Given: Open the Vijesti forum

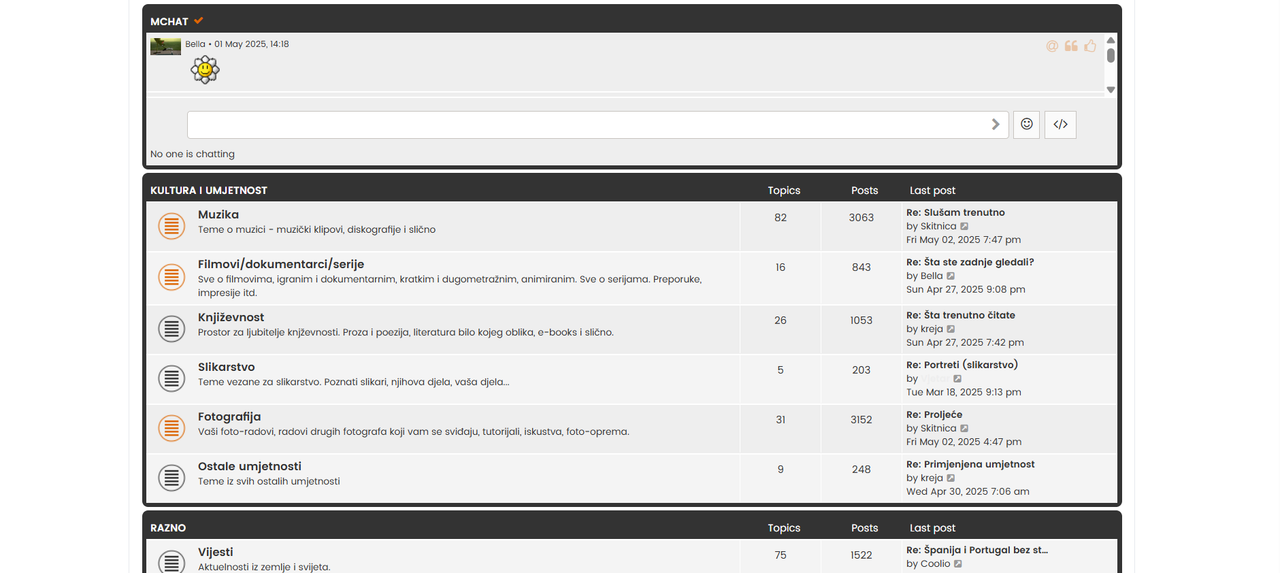Looking at the screenshot, I should 216,551.
